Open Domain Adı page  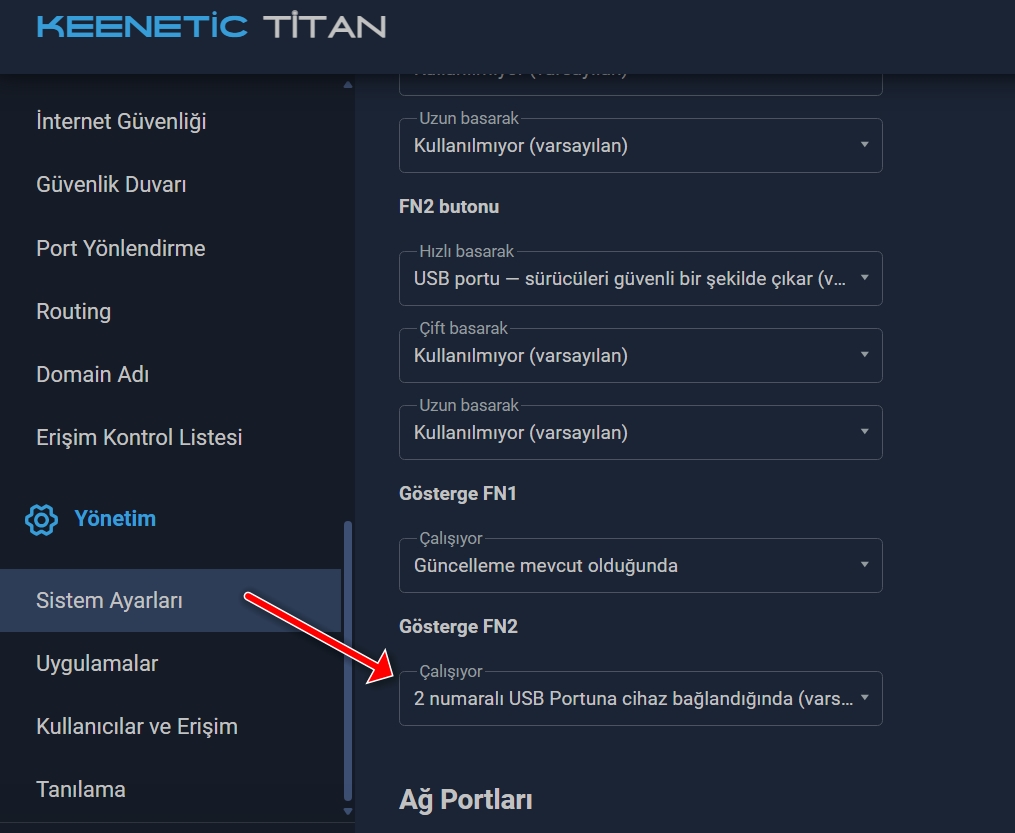click(93, 374)
